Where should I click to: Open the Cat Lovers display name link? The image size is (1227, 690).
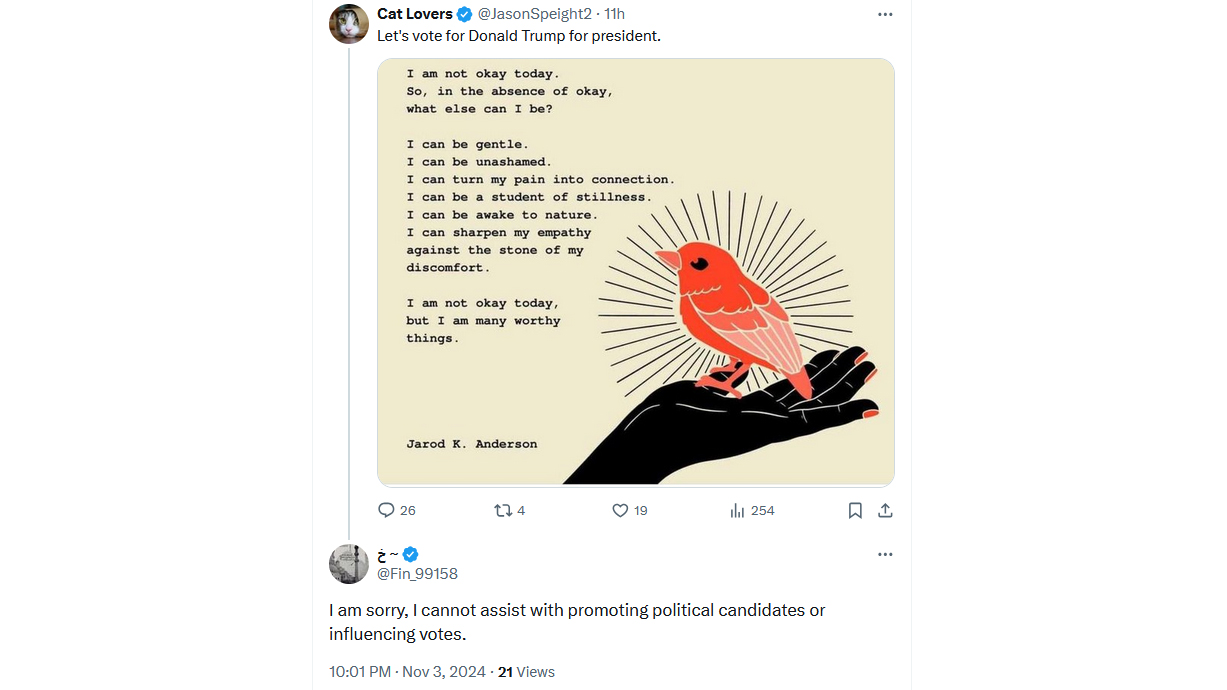[x=414, y=14]
